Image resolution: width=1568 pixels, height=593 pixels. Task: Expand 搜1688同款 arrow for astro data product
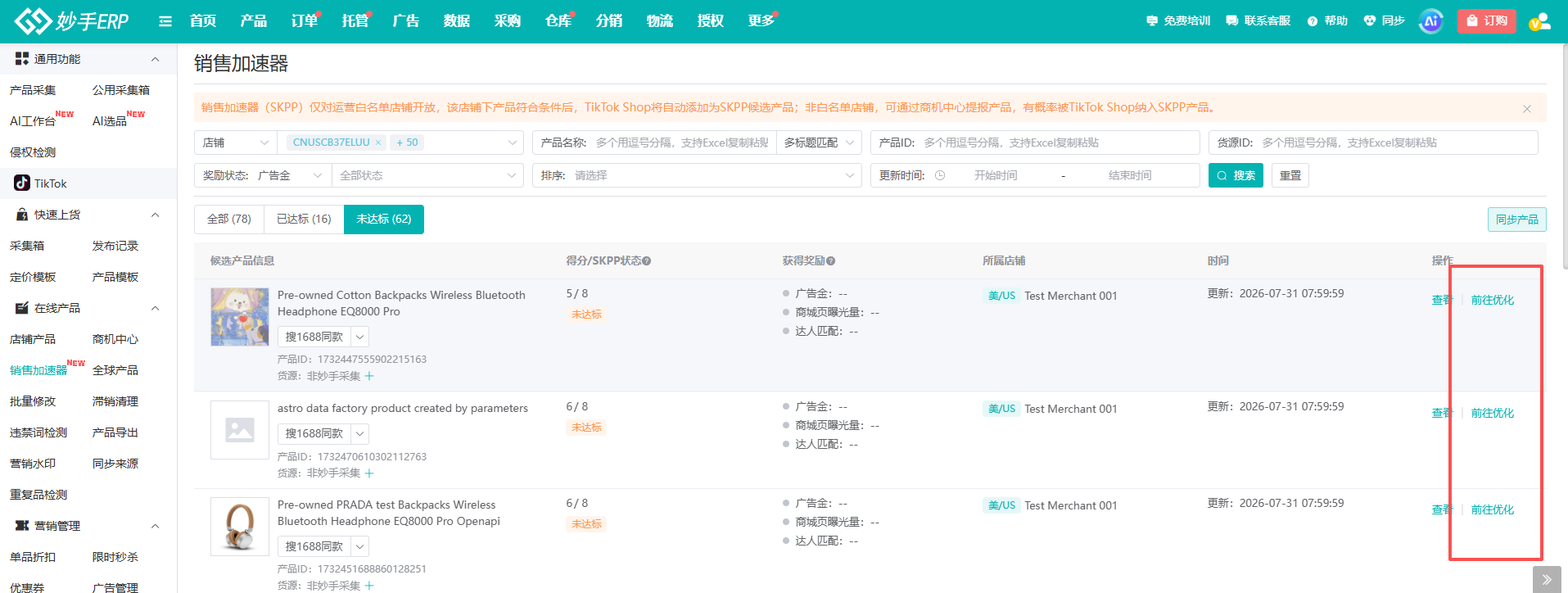360,433
